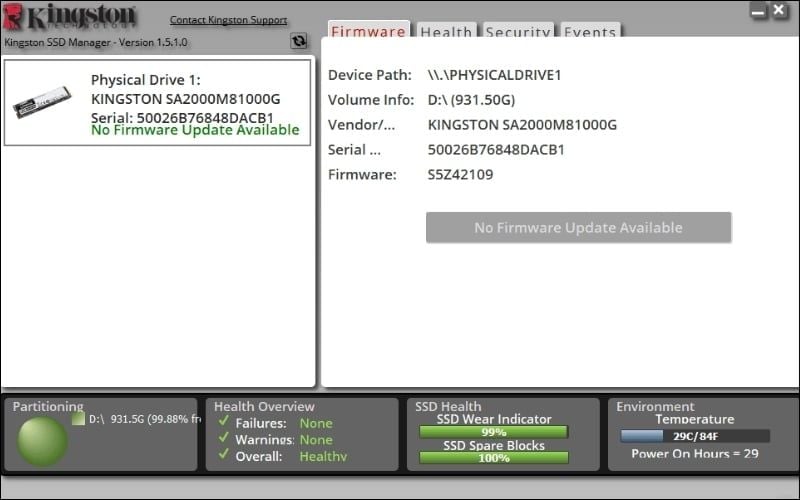Click the D:\ partition color legend square
This screenshot has height=500, width=800.
[x=78, y=419]
